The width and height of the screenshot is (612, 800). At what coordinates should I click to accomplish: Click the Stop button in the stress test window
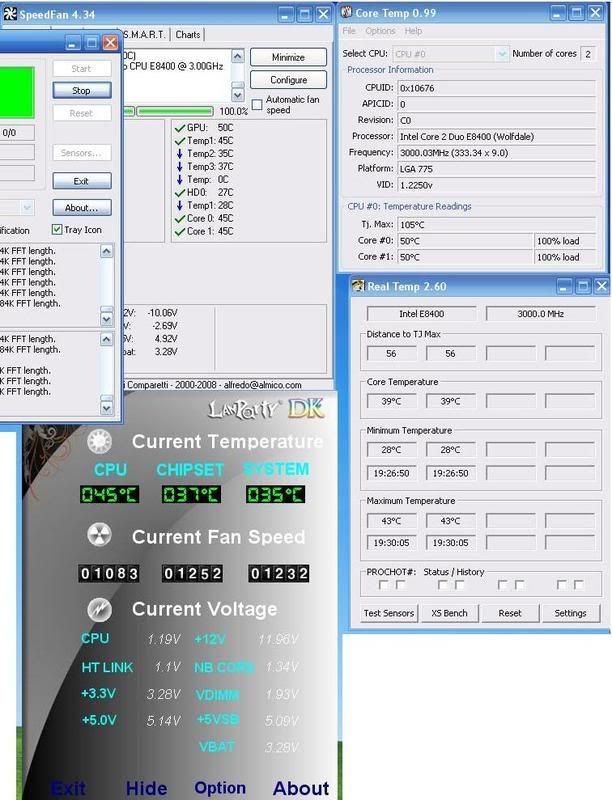(x=82, y=90)
